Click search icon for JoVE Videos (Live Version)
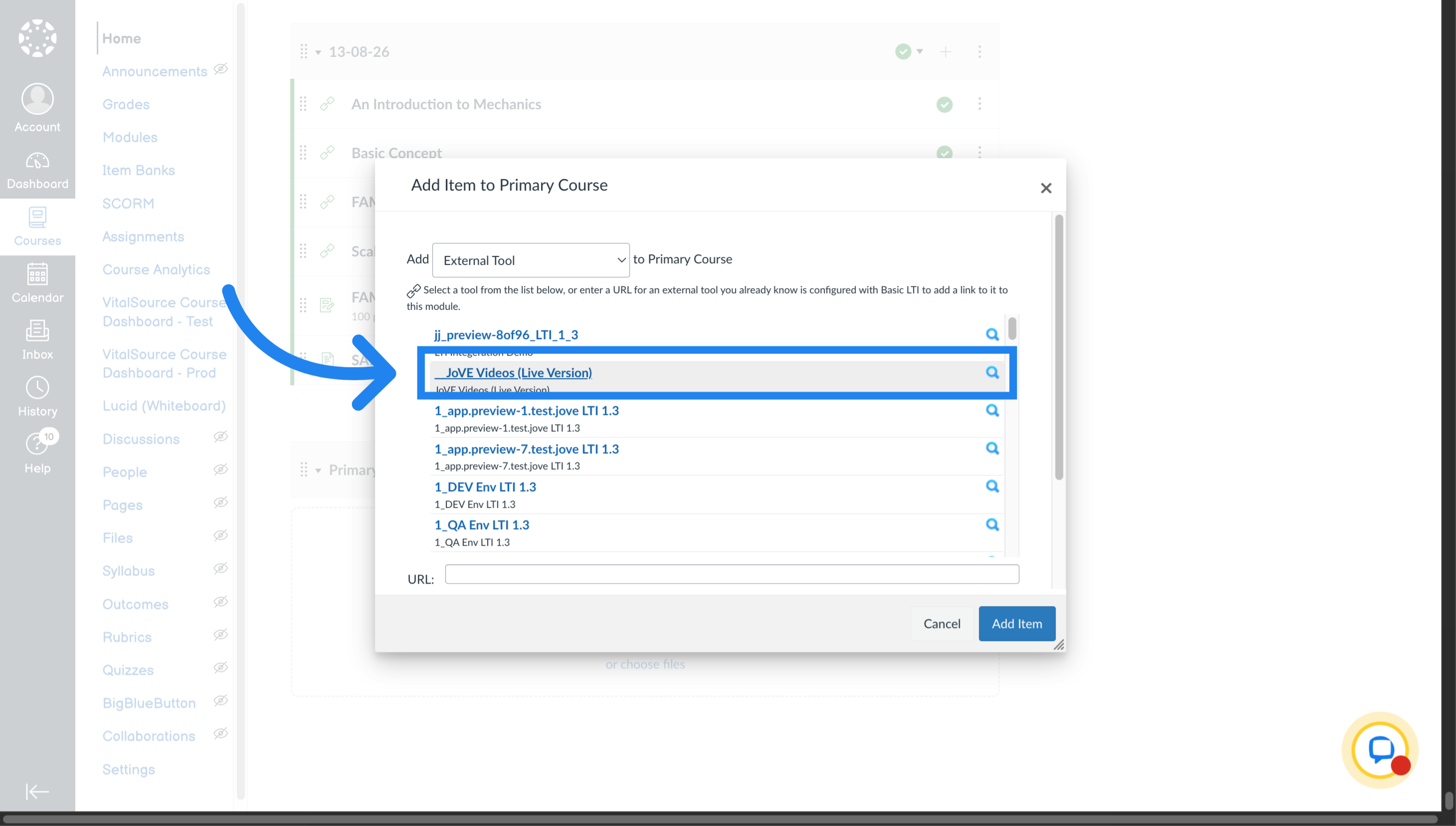 pos(992,372)
